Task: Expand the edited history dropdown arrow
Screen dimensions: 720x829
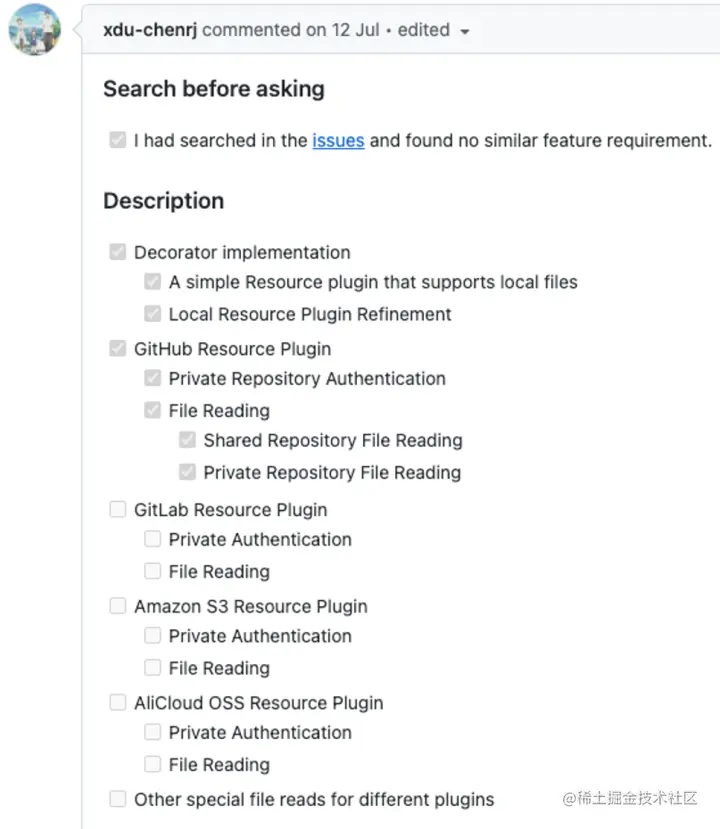Action: (x=464, y=32)
